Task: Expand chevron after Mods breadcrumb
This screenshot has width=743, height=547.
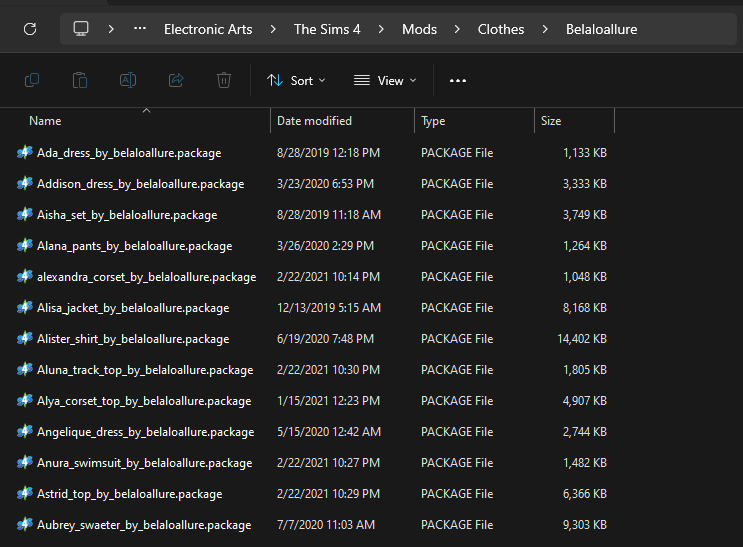Action: pos(457,29)
